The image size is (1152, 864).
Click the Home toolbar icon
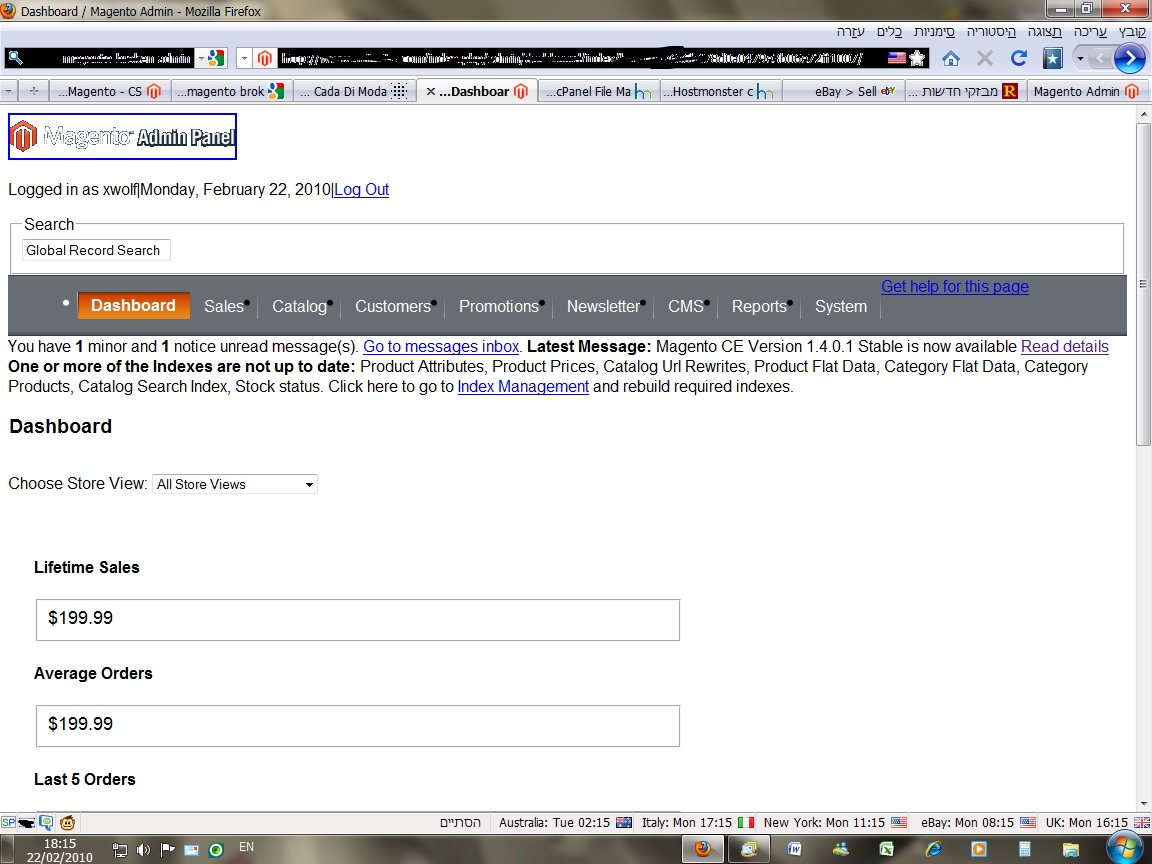point(951,58)
